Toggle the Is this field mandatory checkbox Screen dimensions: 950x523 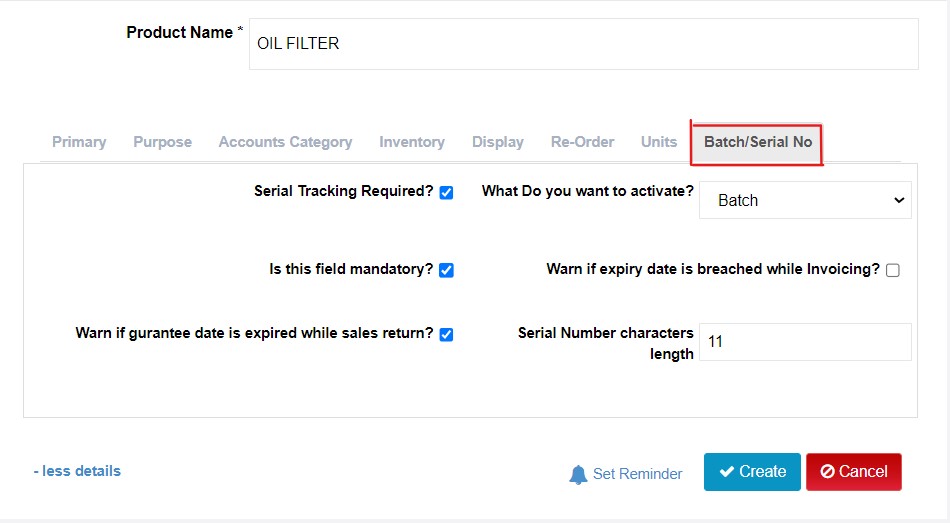447,270
